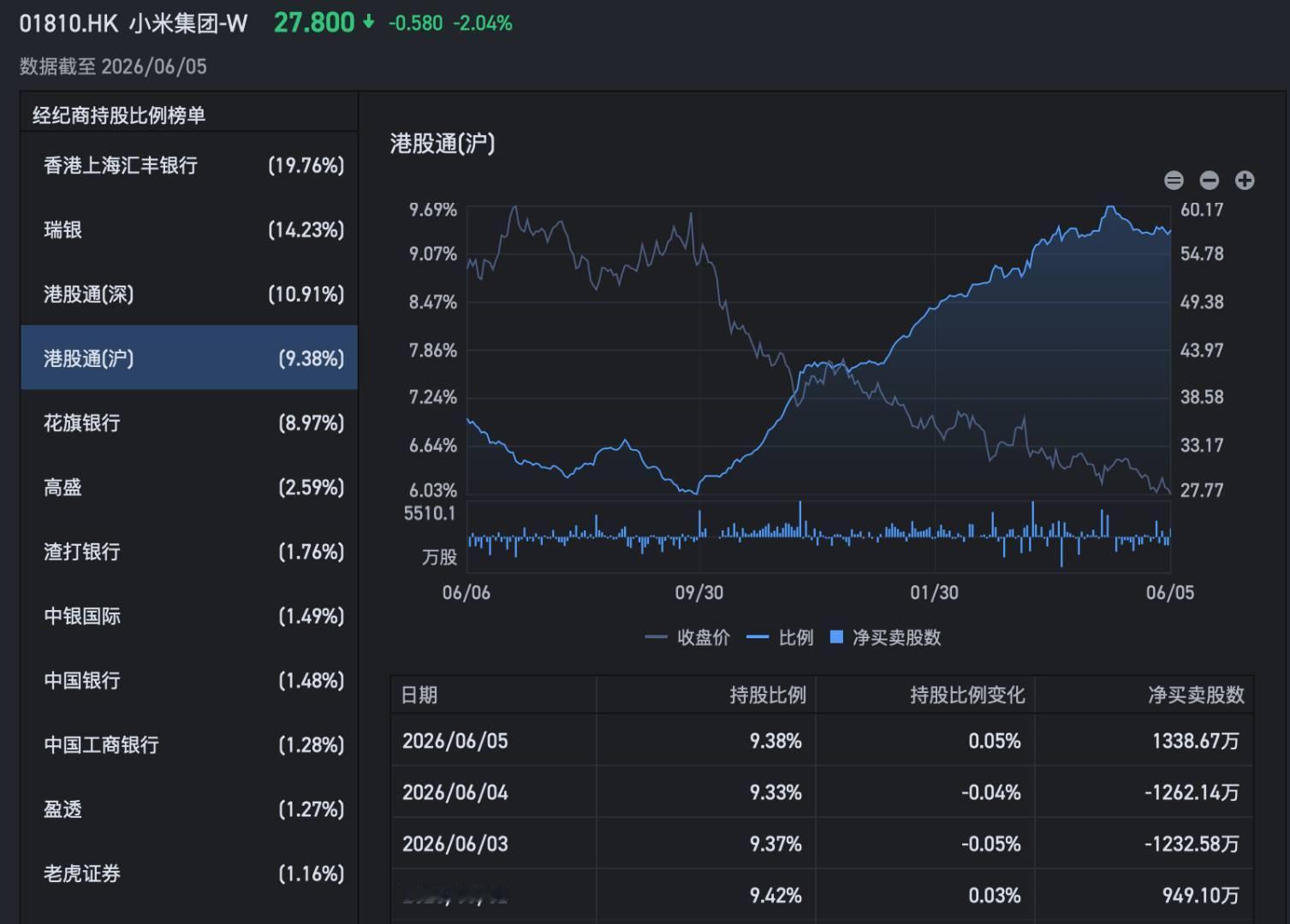Click ratio change -0.04% cell
The height and width of the screenshot is (924, 1290).
pyautogui.click(x=991, y=793)
